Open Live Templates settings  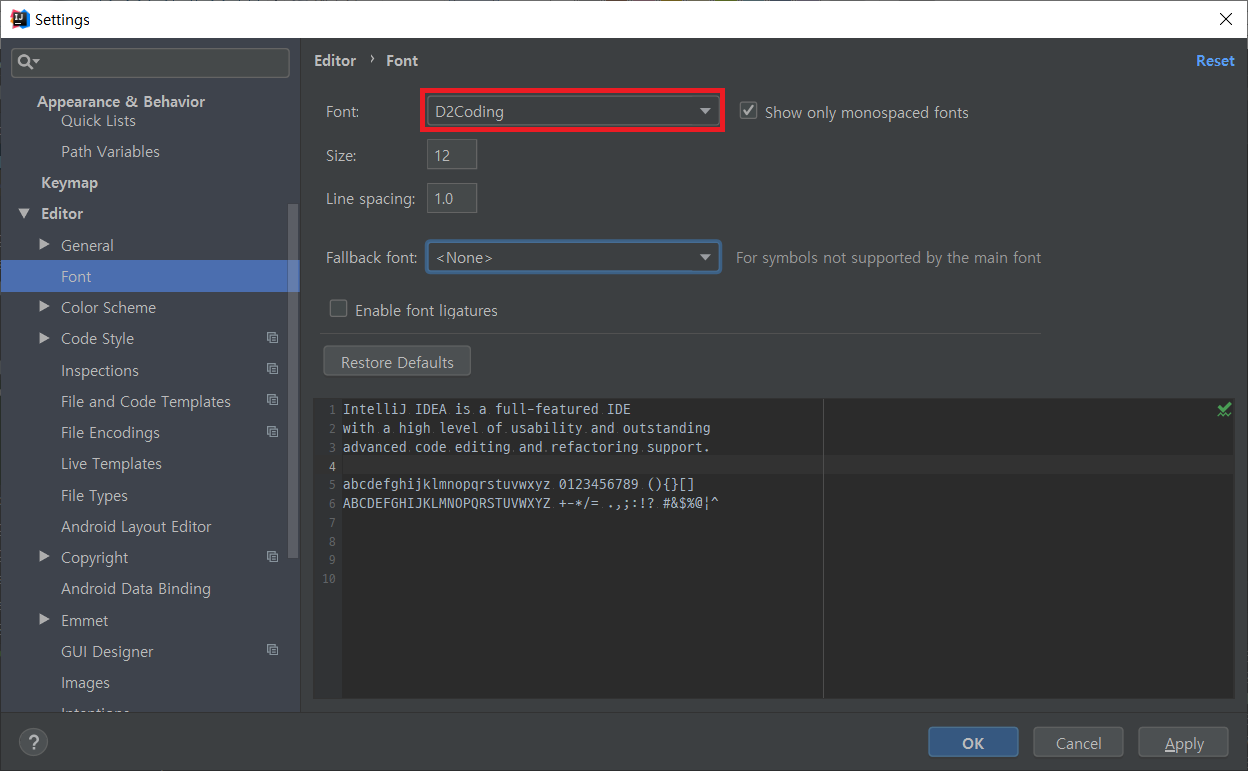(111, 464)
